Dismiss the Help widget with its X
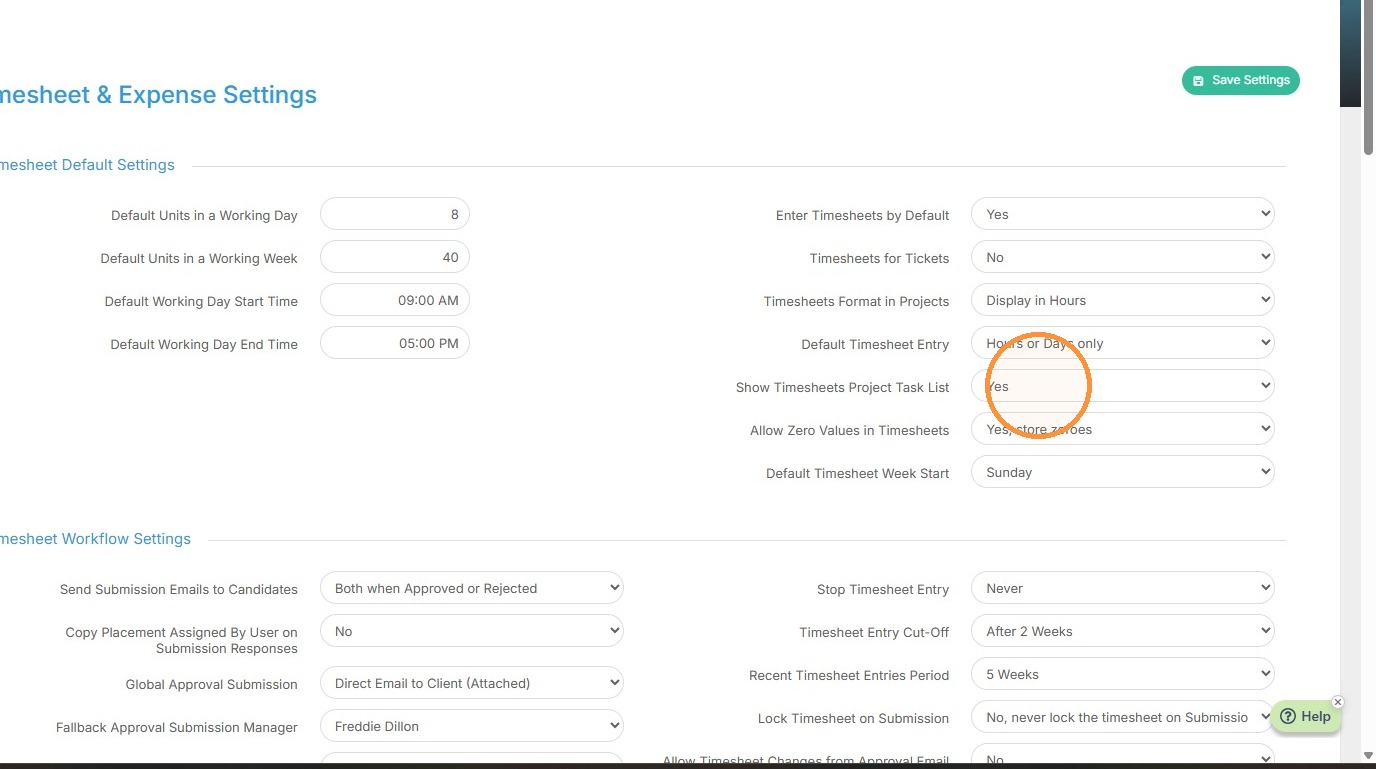Image resolution: width=1376 pixels, height=769 pixels. click(x=1338, y=702)
